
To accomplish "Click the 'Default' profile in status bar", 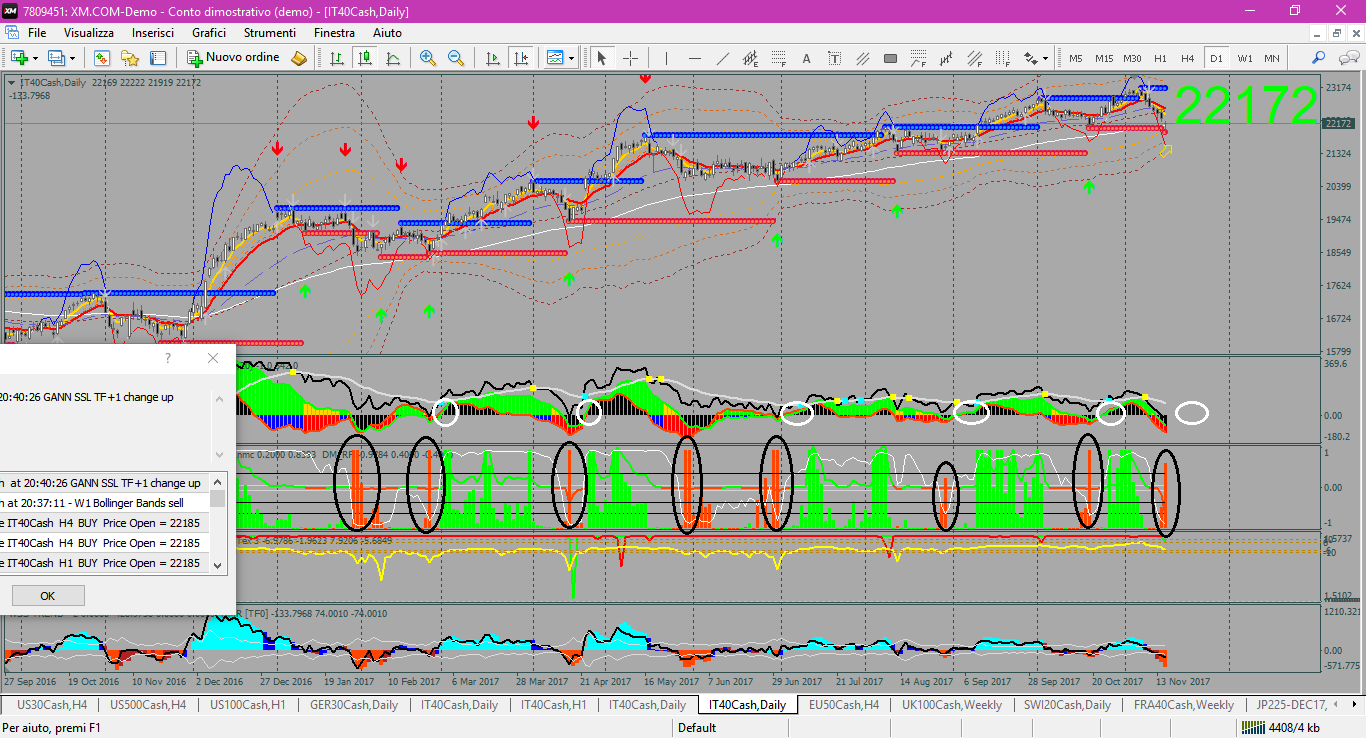I will pos(697,728).
